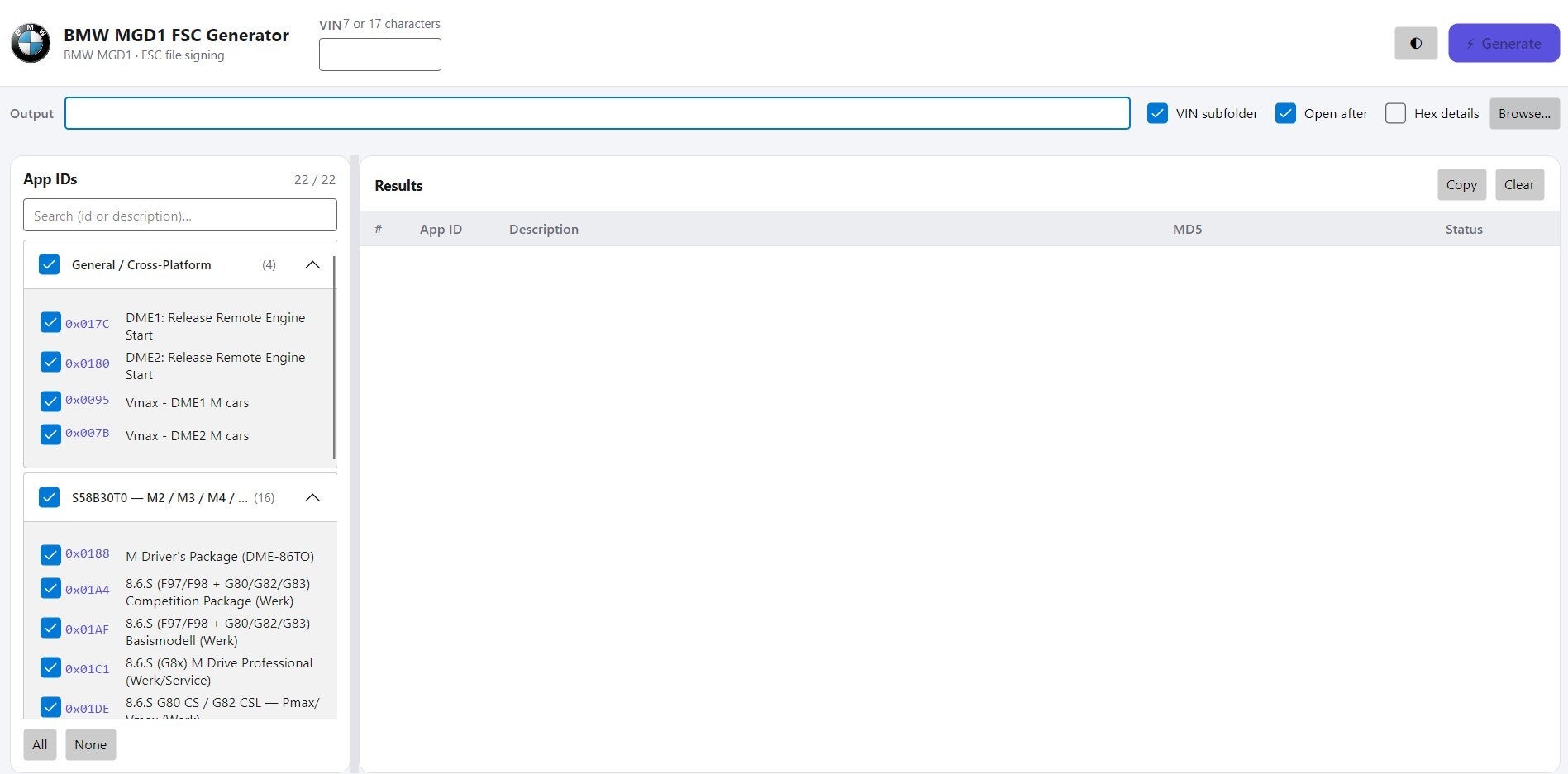This screenshot has width=1568, height=774.
Task: Click the App IDs search box
Action: (x=179, y=215)
